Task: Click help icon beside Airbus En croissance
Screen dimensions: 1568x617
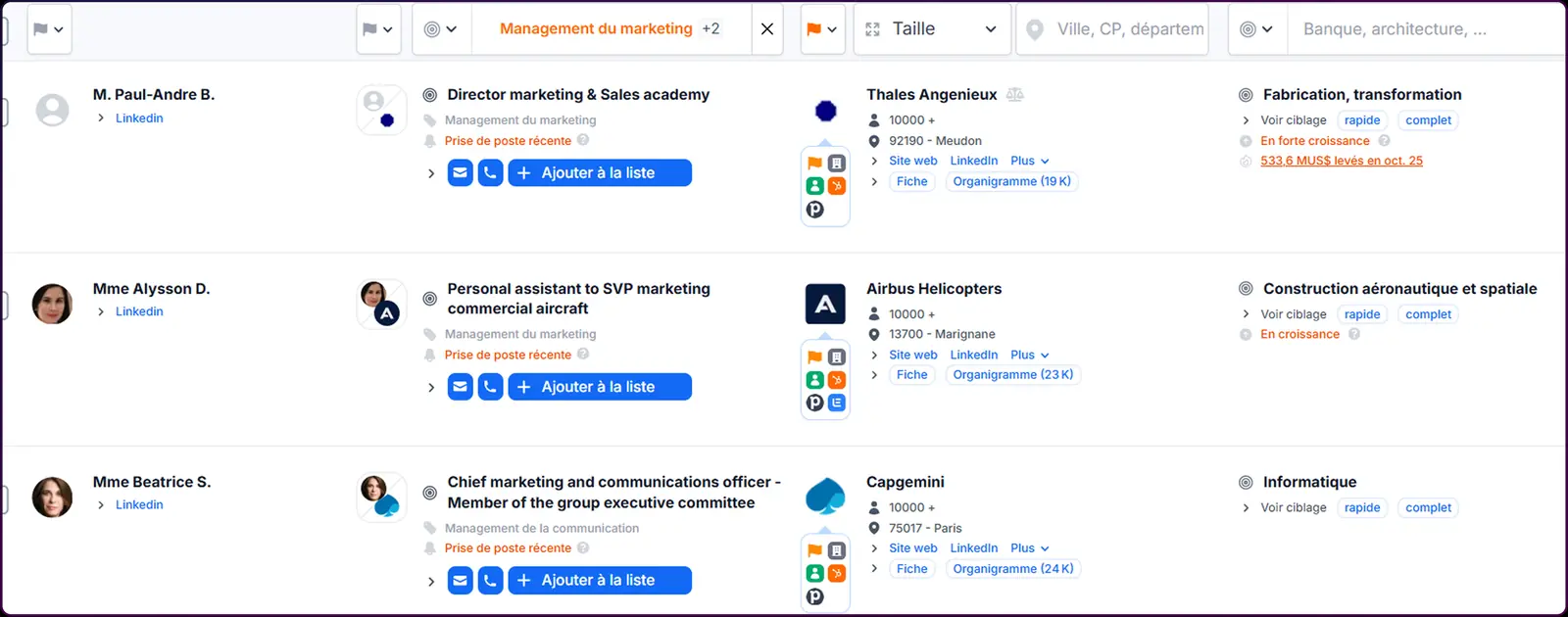Action: [x=1354, y=334]
